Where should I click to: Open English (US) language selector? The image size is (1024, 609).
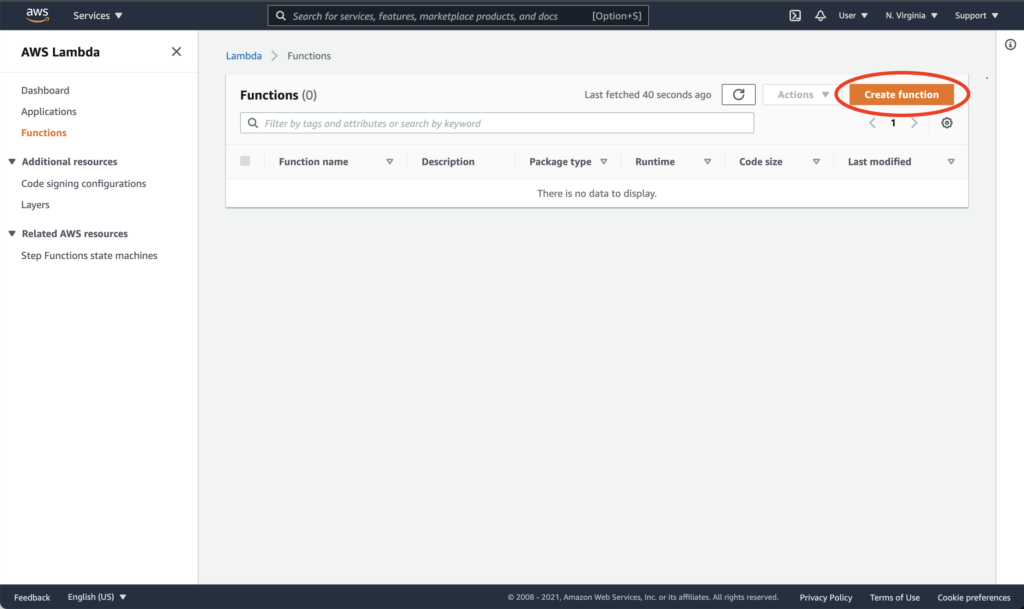click(97, 597)
